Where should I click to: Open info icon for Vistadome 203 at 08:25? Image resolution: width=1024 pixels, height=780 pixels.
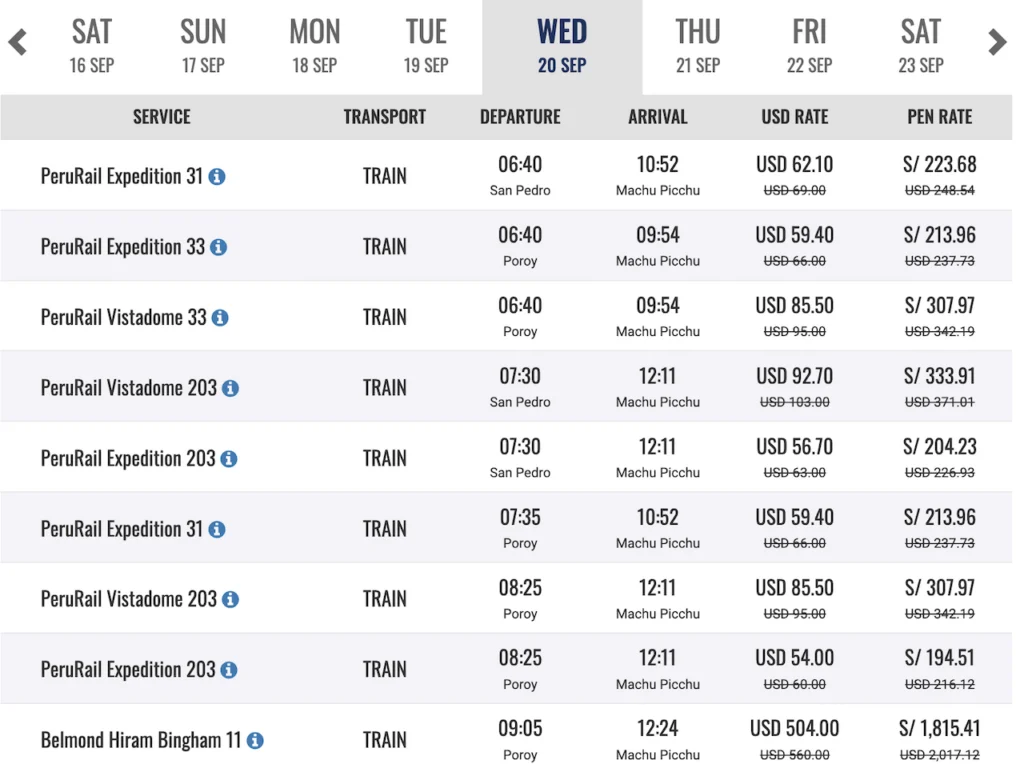point(231,599)
